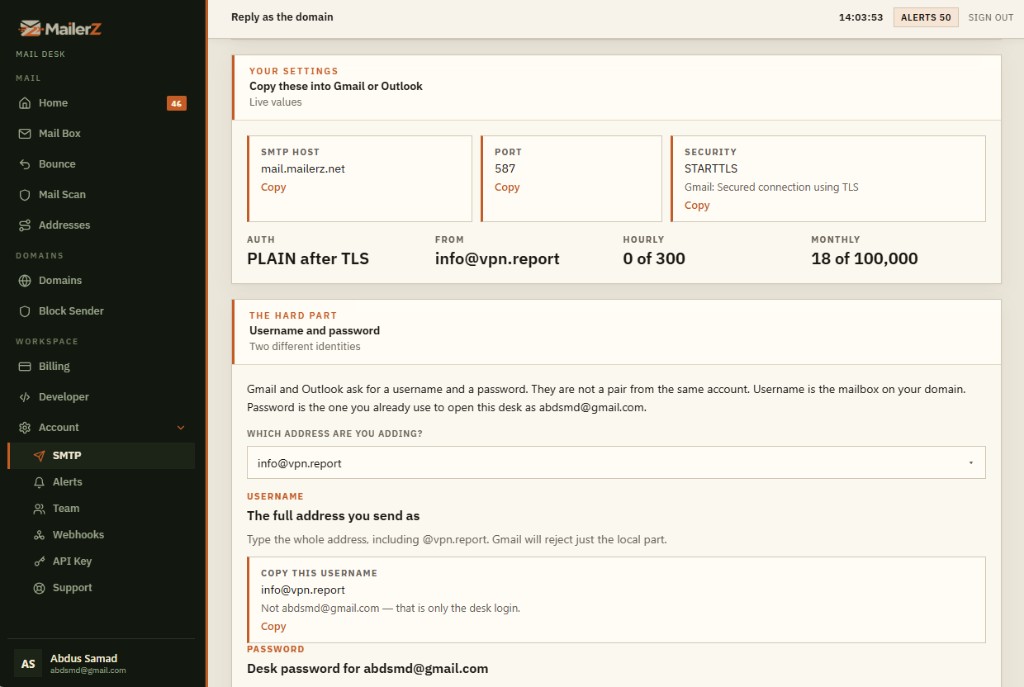Screen dimensions: 1024x687
Task: Click the 14:03:53 clock
Action: tap(861, 18)
